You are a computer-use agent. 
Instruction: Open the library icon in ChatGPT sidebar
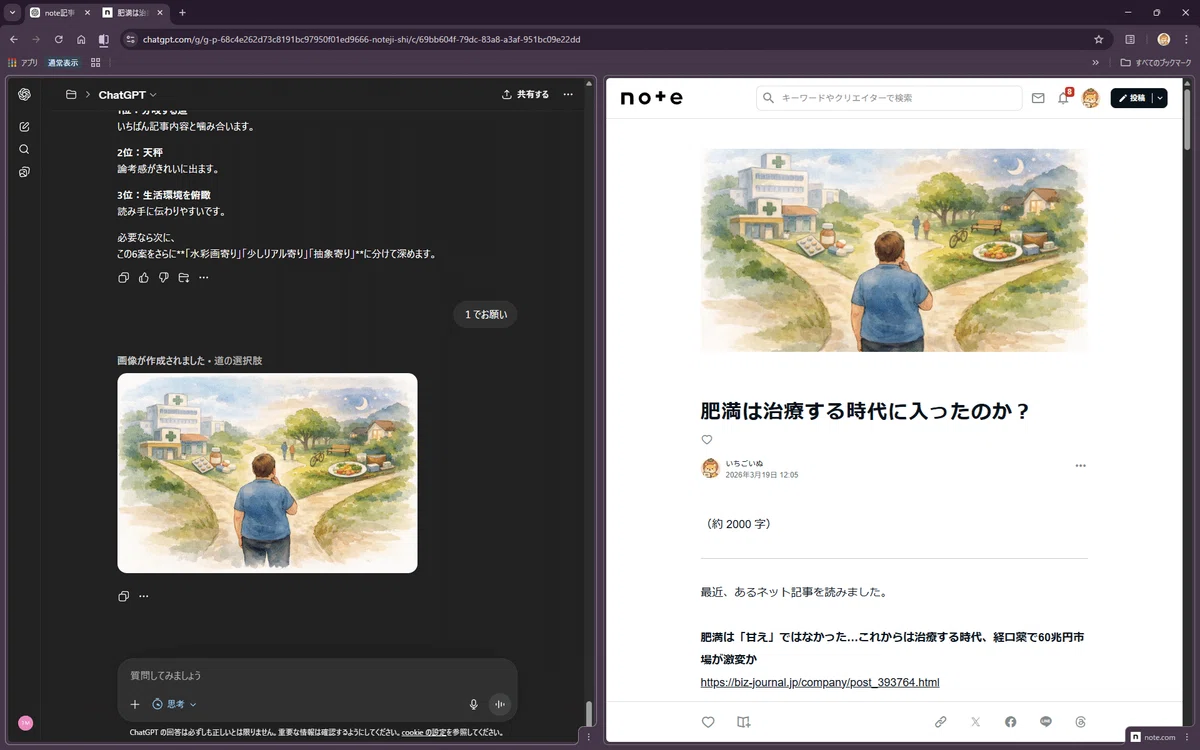(24, 172)
